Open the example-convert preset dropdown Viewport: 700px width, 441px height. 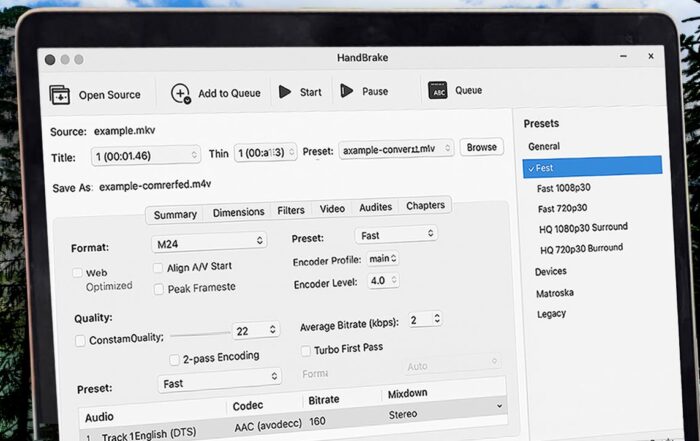point(396,149)
